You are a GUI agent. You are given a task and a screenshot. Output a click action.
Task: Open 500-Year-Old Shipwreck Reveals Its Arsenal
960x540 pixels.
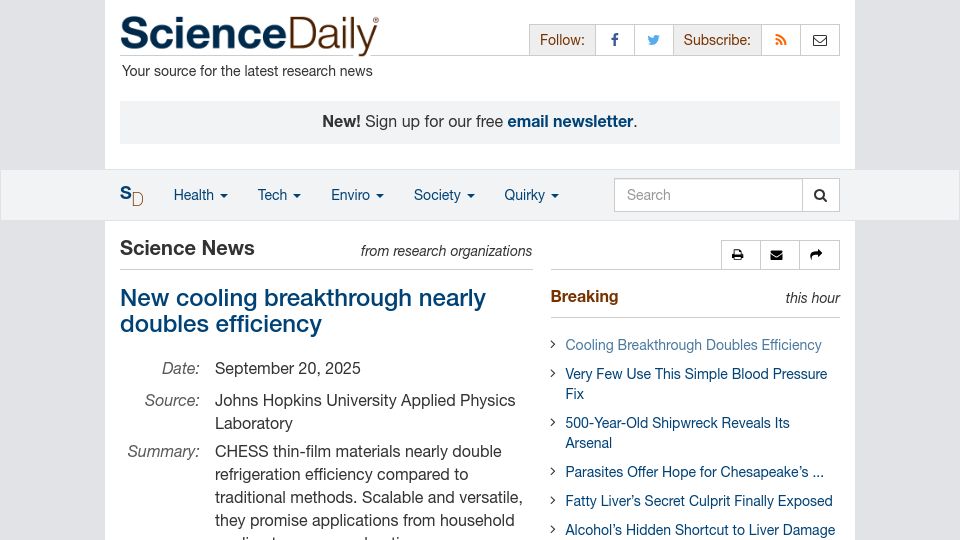677,433
